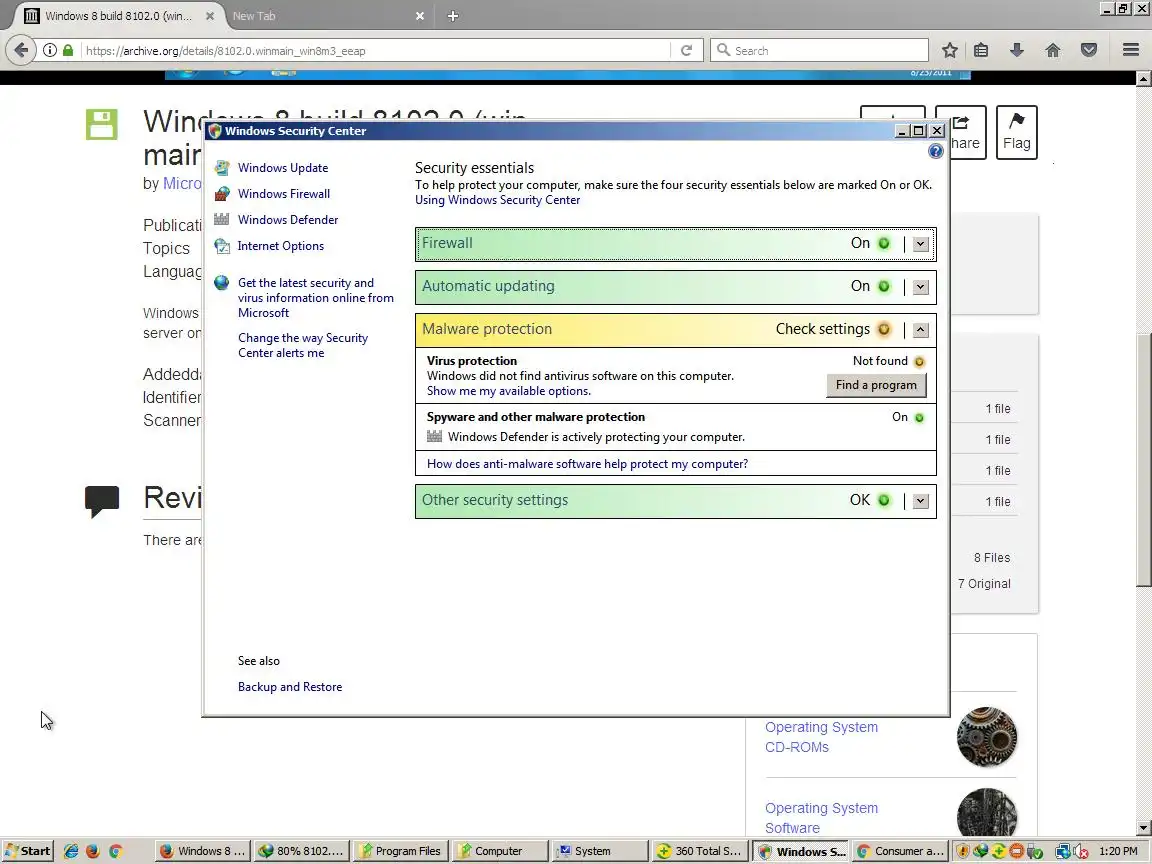Image resolution: width=1152 pixels, height=864 pixels.
Task: Open Security Center help question mark icon
Action: click(x=935, y=151)
